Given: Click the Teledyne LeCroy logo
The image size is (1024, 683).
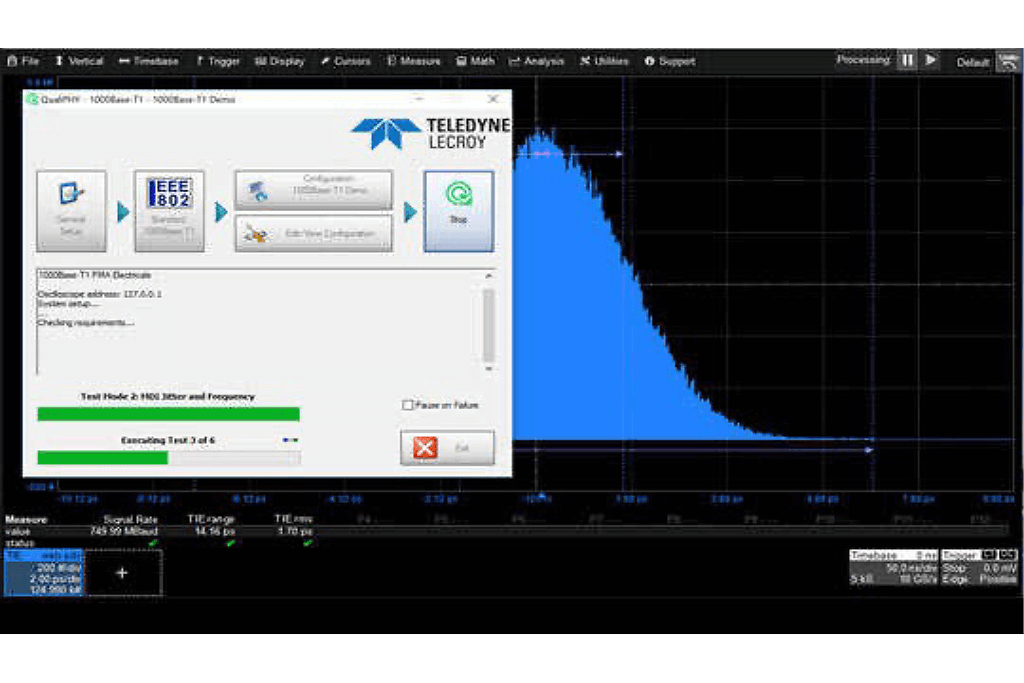Looking at the screenshot, I should point(431,133).
